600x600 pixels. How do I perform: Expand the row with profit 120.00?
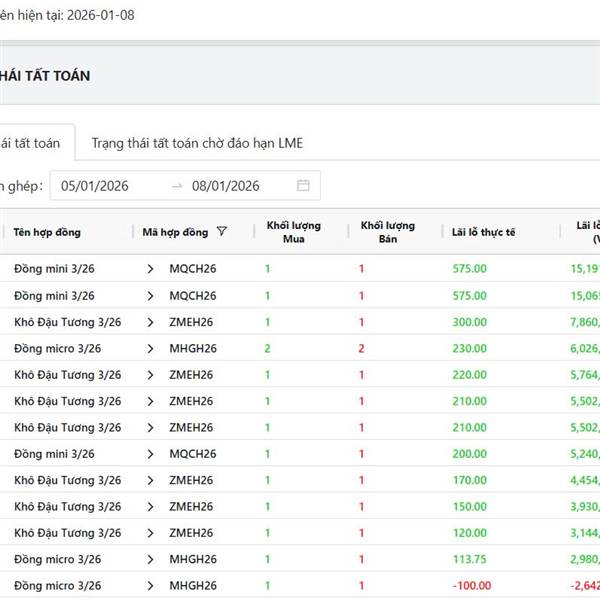click(x=150, y=533)
